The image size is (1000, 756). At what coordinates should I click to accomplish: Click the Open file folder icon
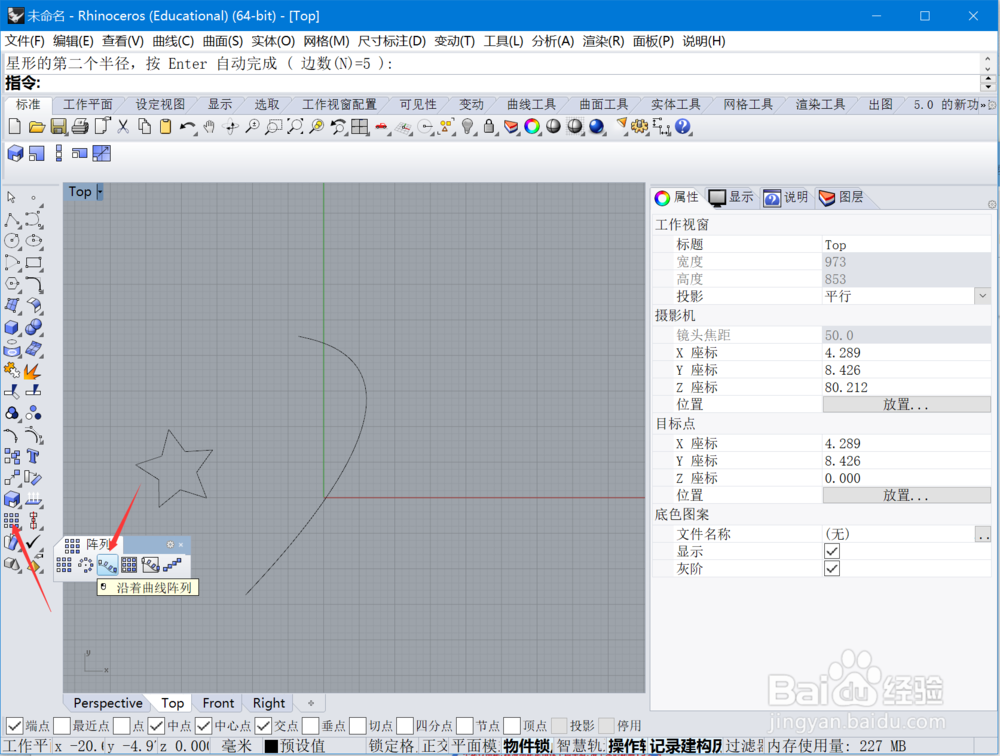click(36, 126)
